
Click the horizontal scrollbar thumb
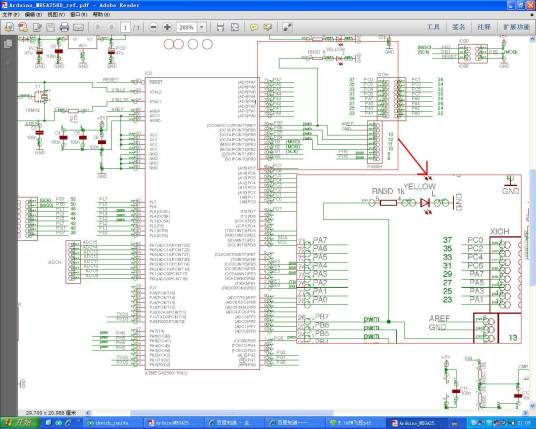point(231,413)
